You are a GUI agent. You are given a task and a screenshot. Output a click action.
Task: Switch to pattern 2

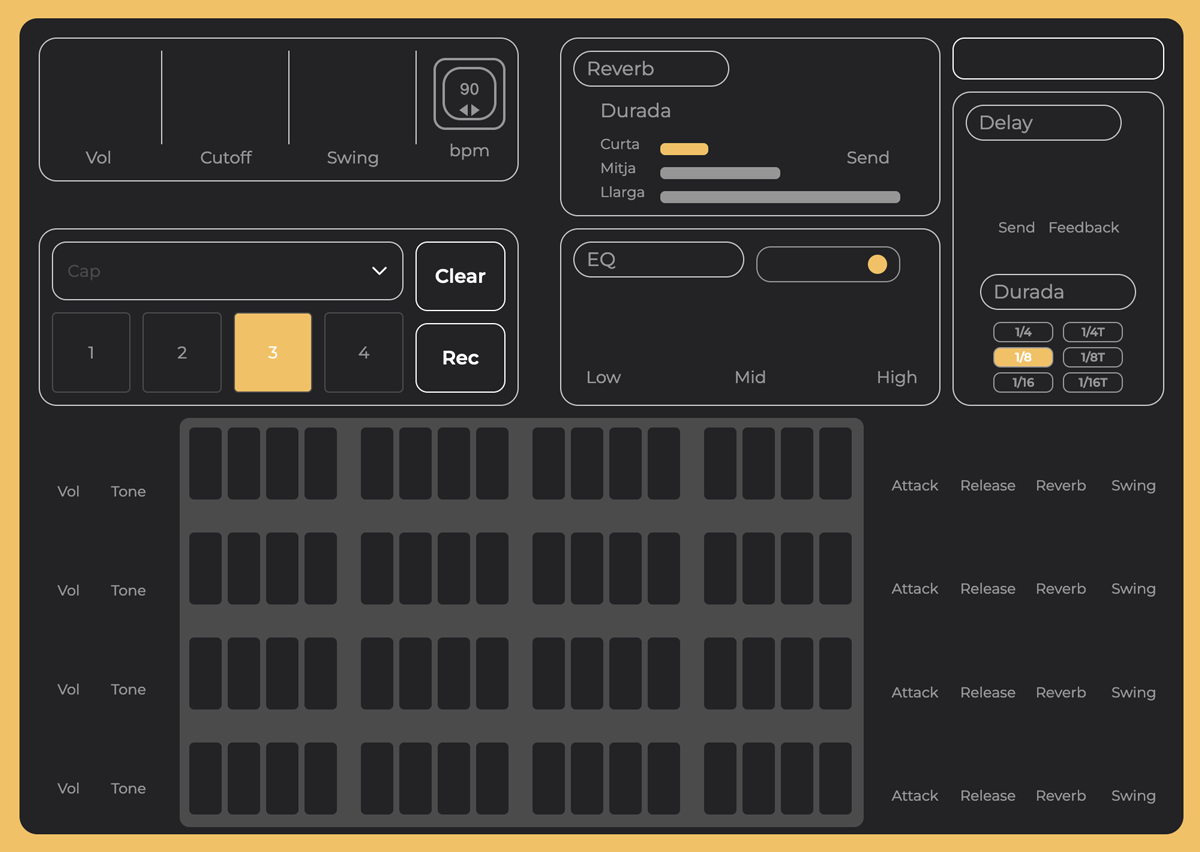182,353
